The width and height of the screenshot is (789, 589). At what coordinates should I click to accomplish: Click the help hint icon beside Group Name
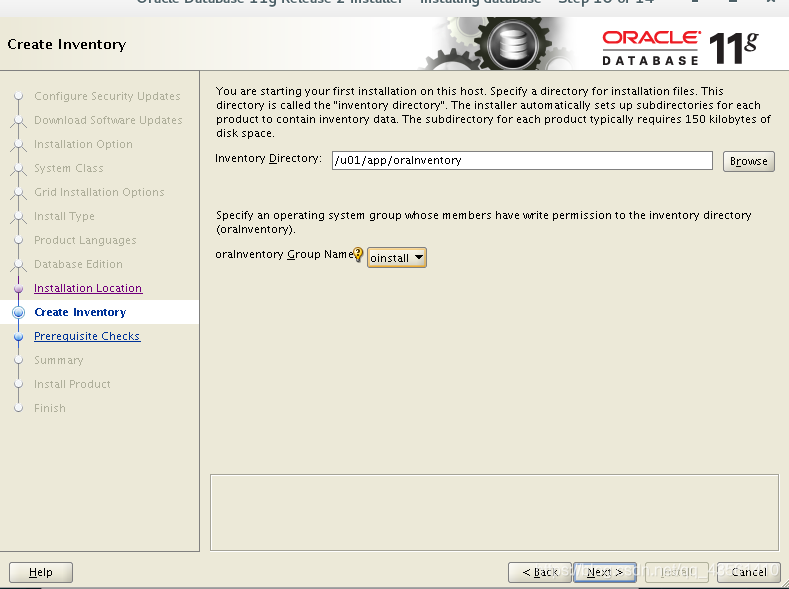pyautogui.click(x=358, y=255)
